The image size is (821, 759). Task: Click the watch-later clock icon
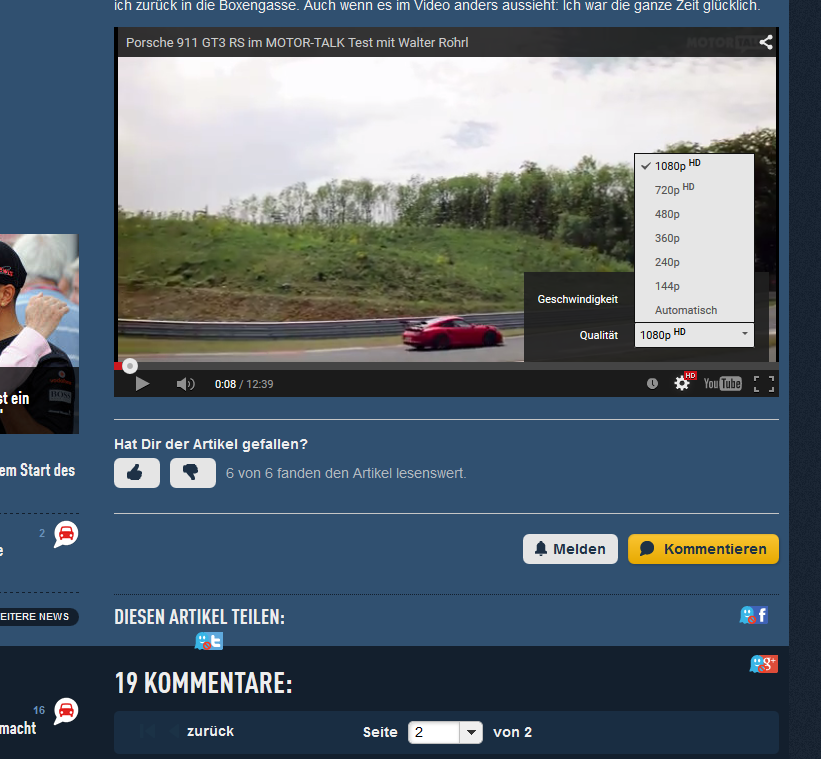[651, 383]
